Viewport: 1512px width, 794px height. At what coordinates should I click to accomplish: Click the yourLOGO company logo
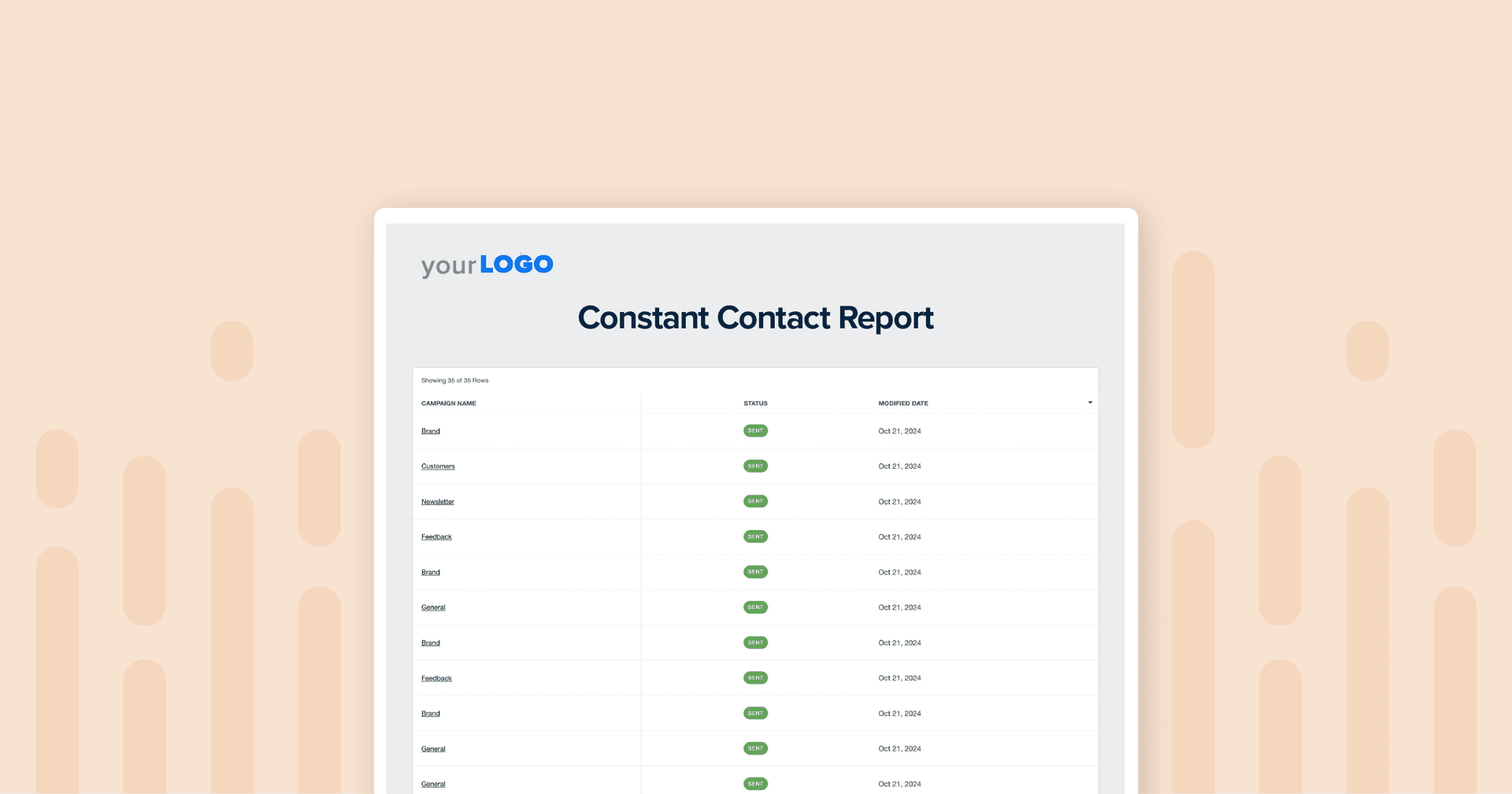coord(487,264)
